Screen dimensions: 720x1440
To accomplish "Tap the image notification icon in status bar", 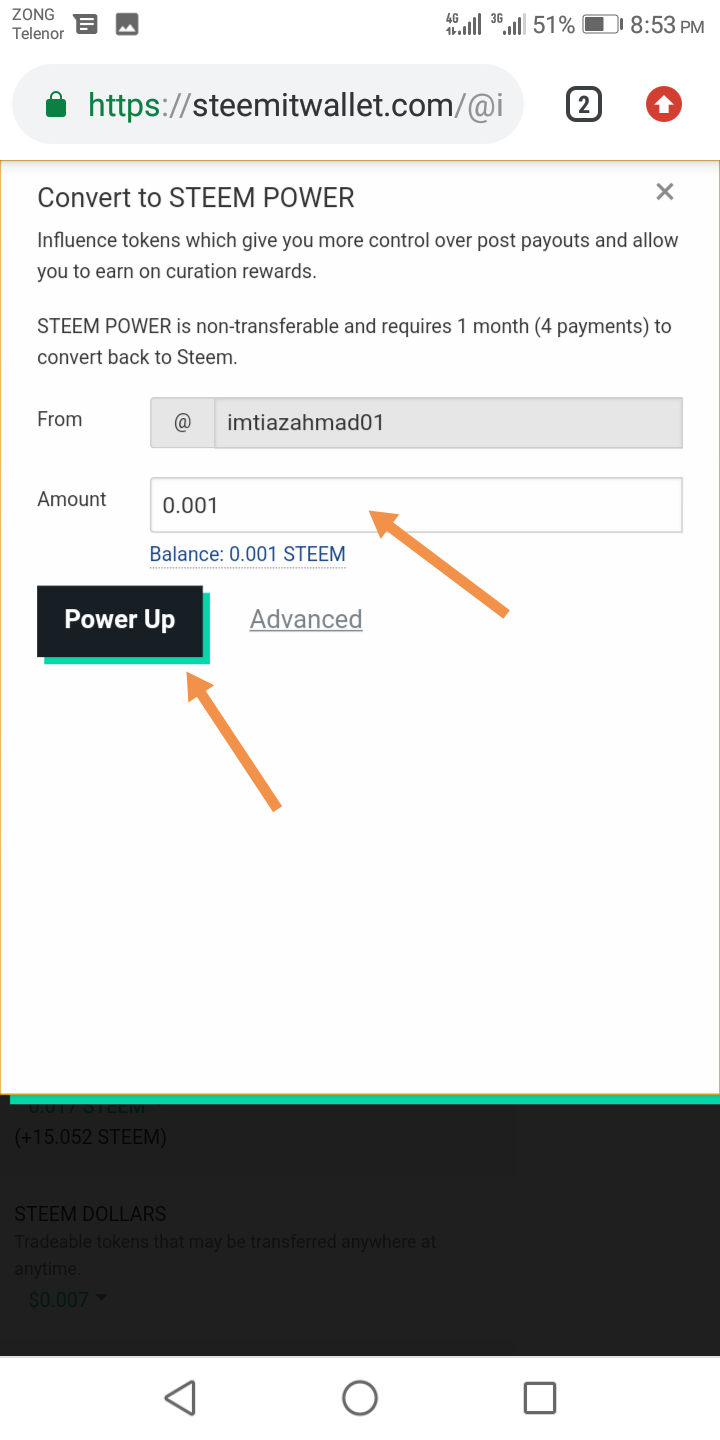I will point(127,25).
